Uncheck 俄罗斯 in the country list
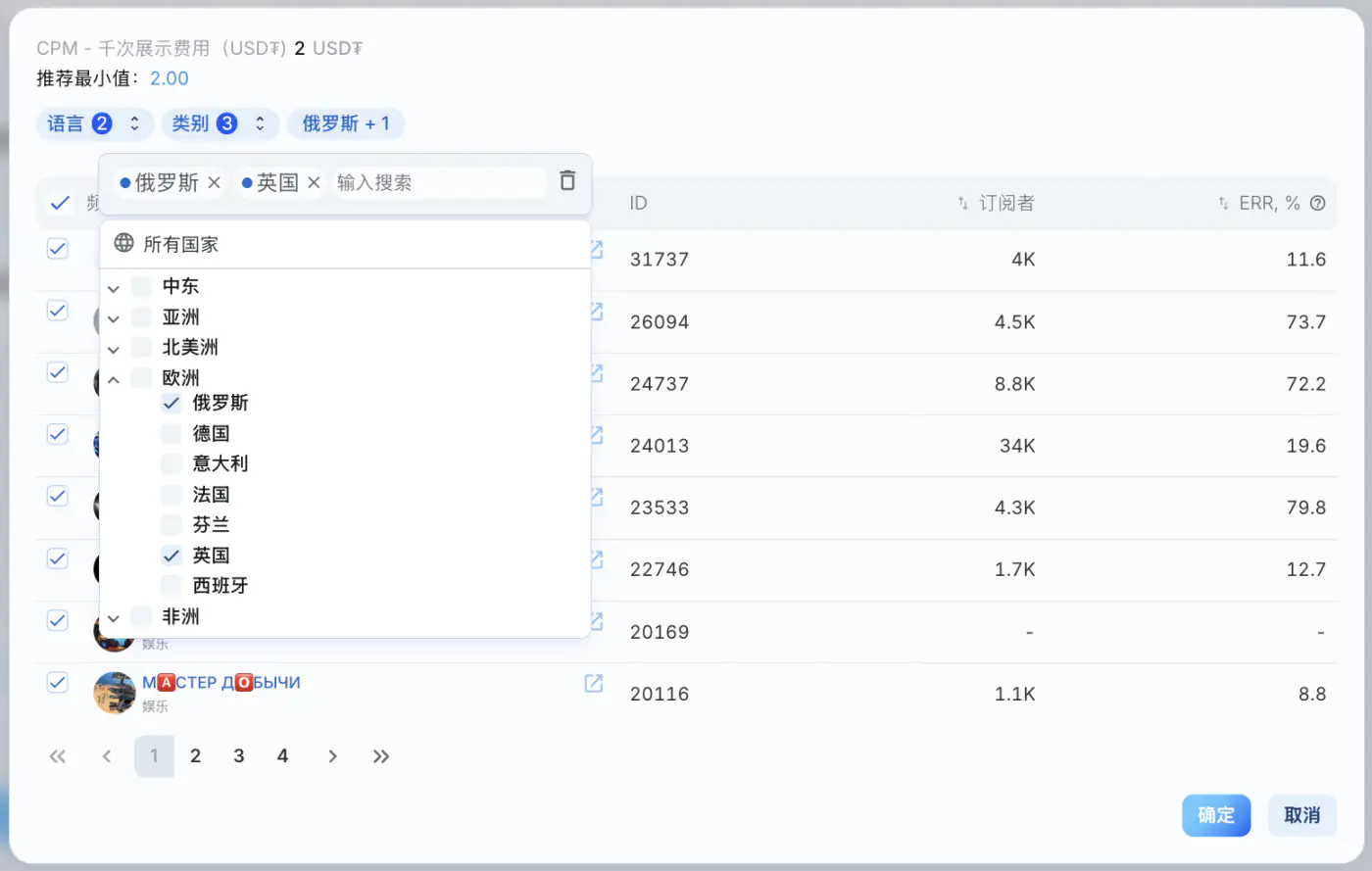Screen dimensions: 1372x871 click(171, 403)
